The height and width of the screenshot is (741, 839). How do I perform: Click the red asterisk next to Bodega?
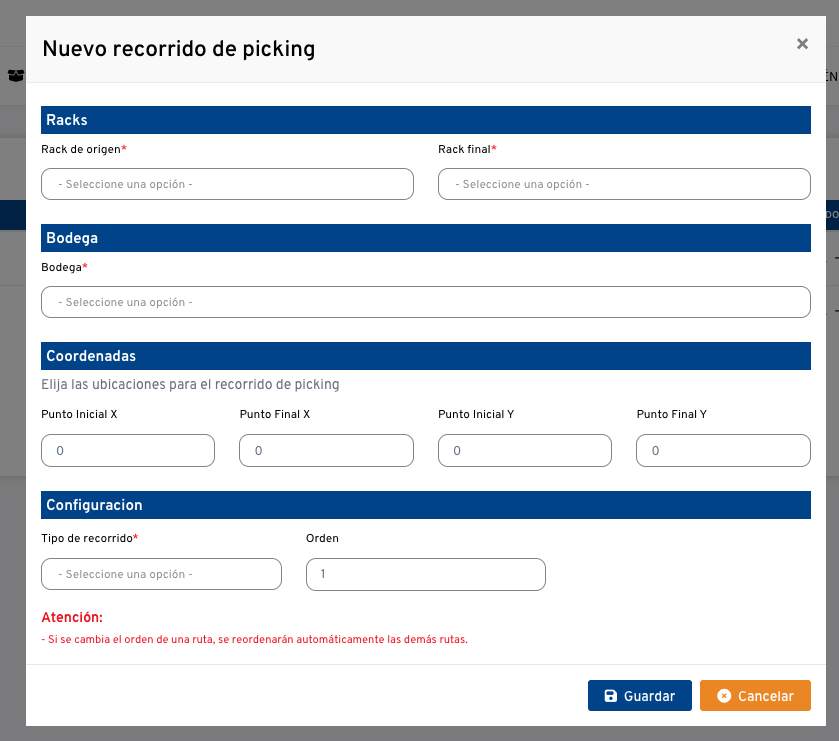[x=85, y=267]
